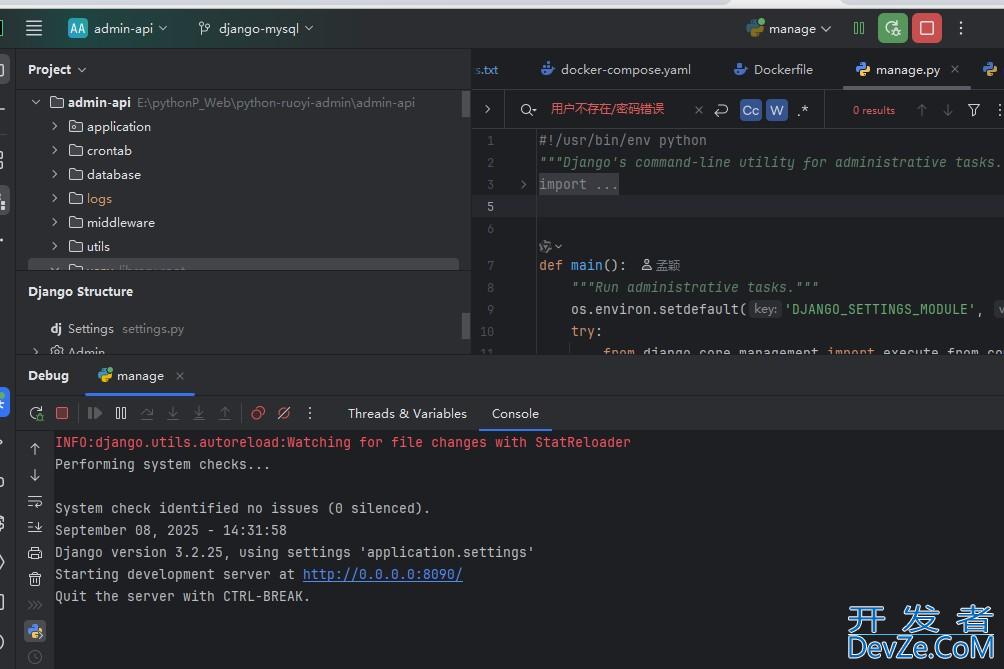
Task: Click the View Breakpoints icon
Action: [258, 413]
